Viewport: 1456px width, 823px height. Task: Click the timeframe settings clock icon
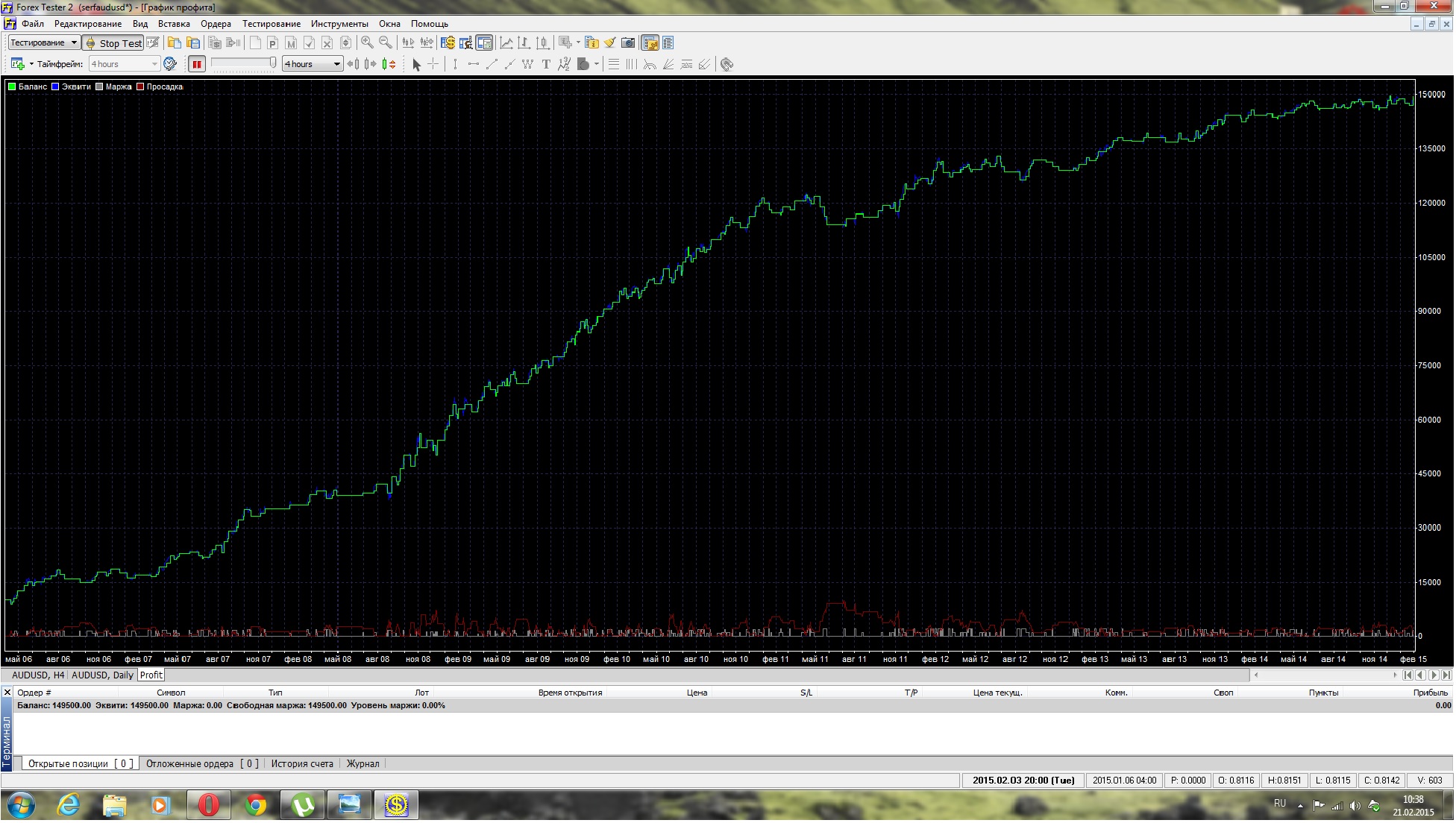(170, 64)
